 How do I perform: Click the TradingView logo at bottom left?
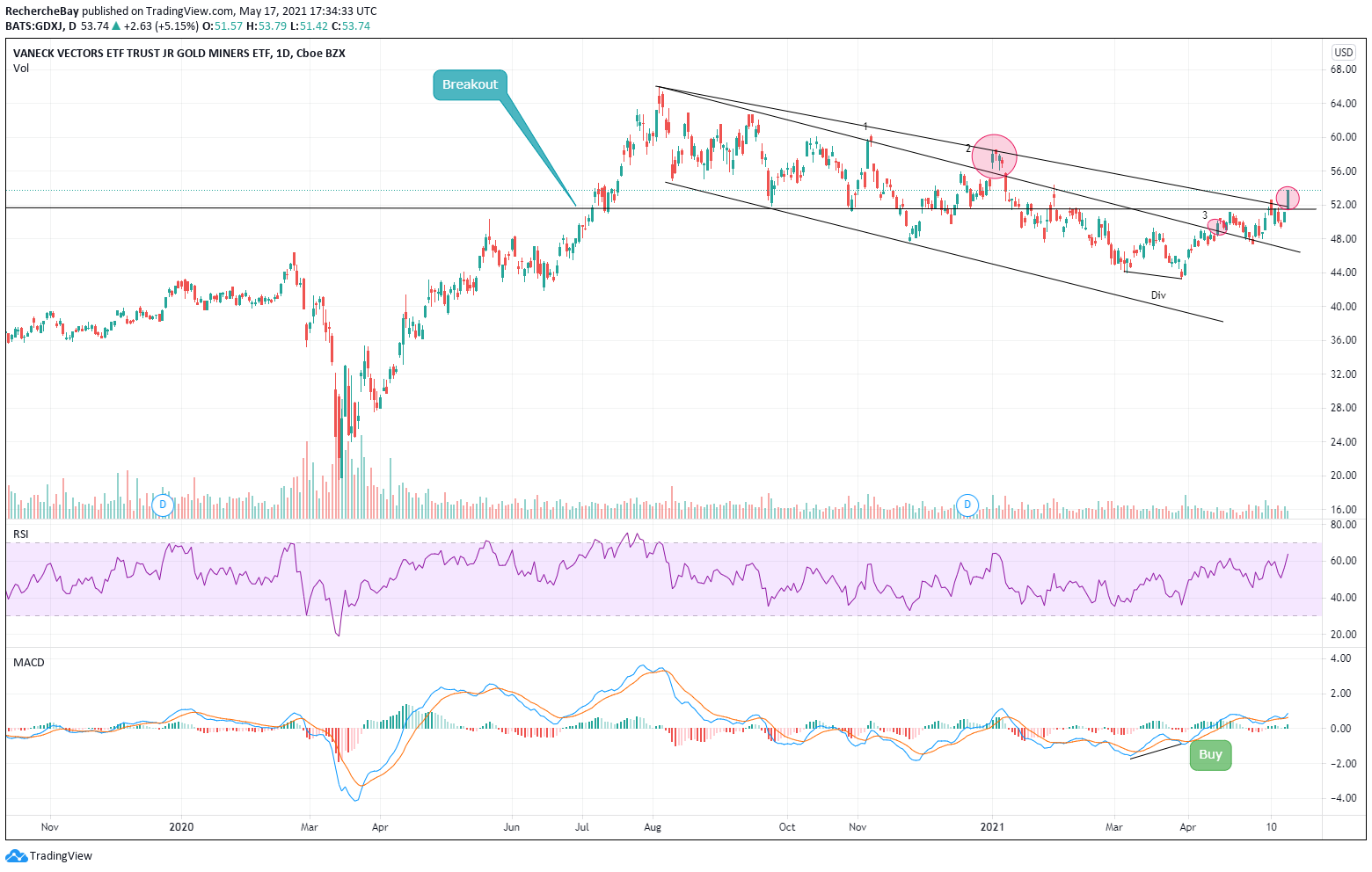click(x=49, y=855)
